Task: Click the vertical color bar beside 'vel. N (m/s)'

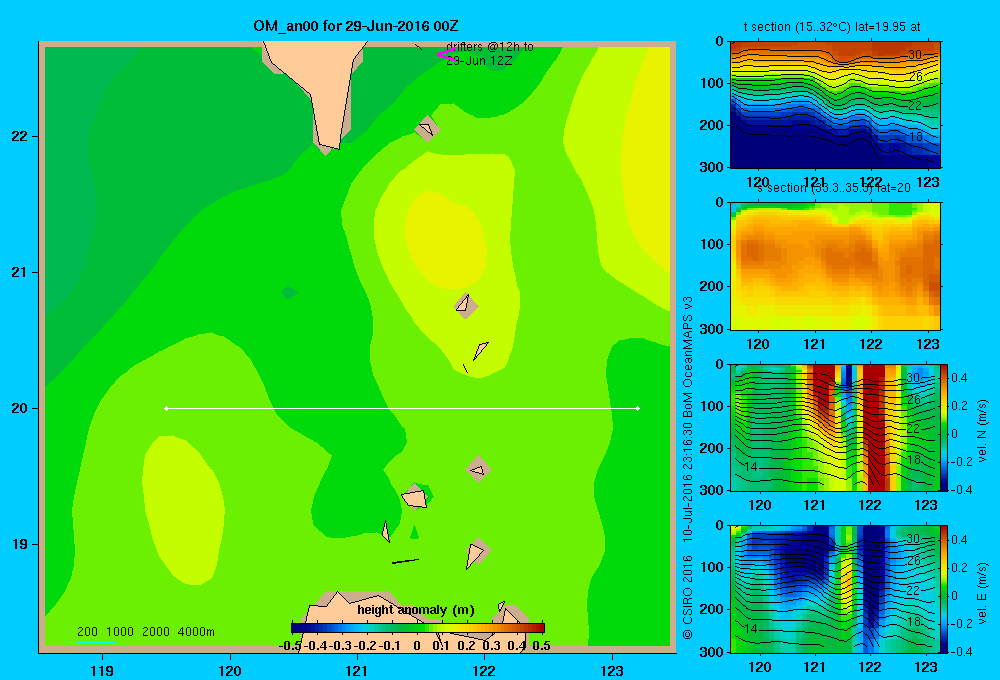Action: coord(944,427)
